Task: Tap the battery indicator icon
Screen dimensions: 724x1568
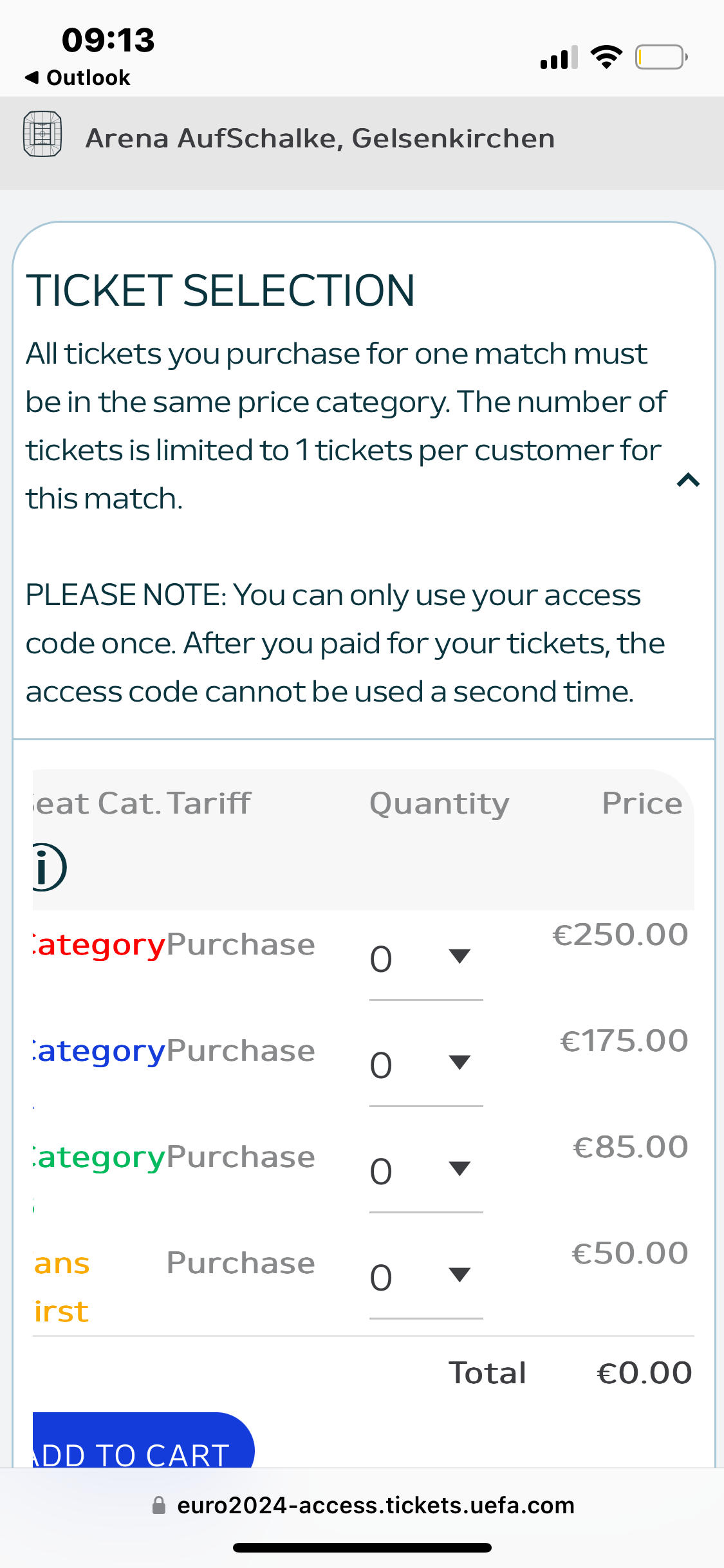Action: [x=662, y=57]
